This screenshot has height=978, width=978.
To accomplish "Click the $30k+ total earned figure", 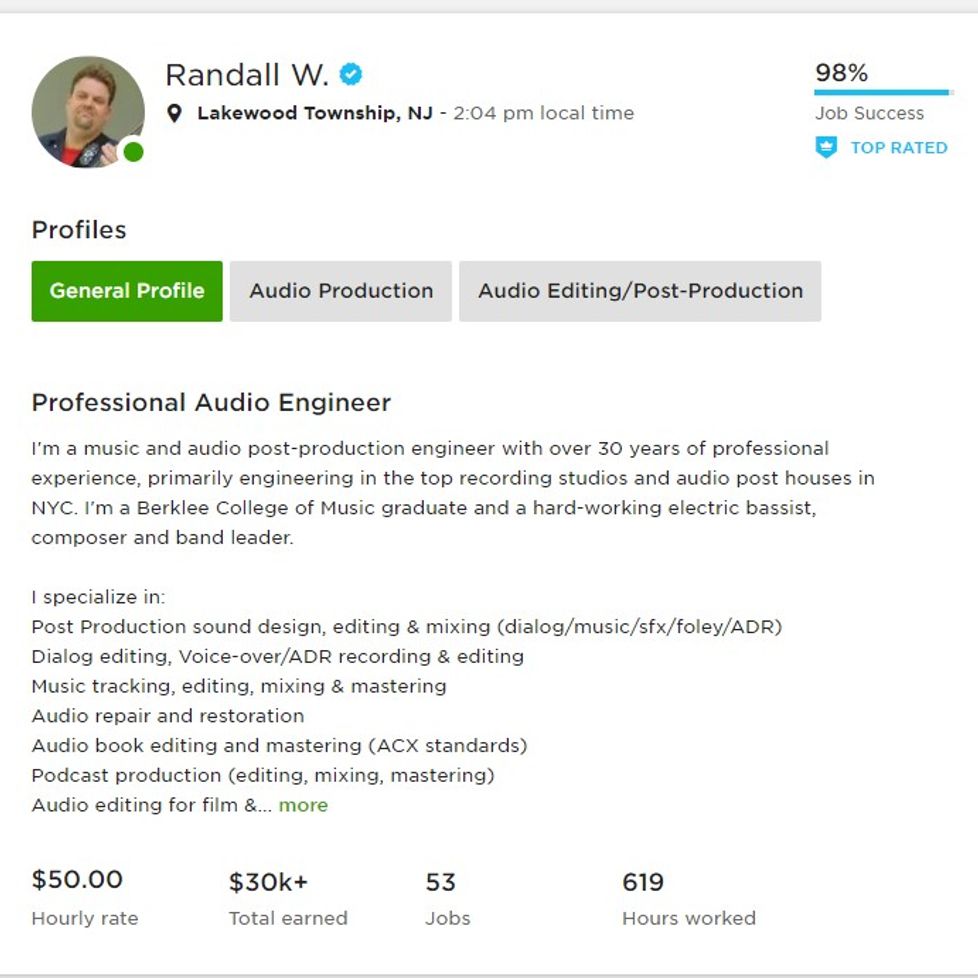I will [268, 882].
